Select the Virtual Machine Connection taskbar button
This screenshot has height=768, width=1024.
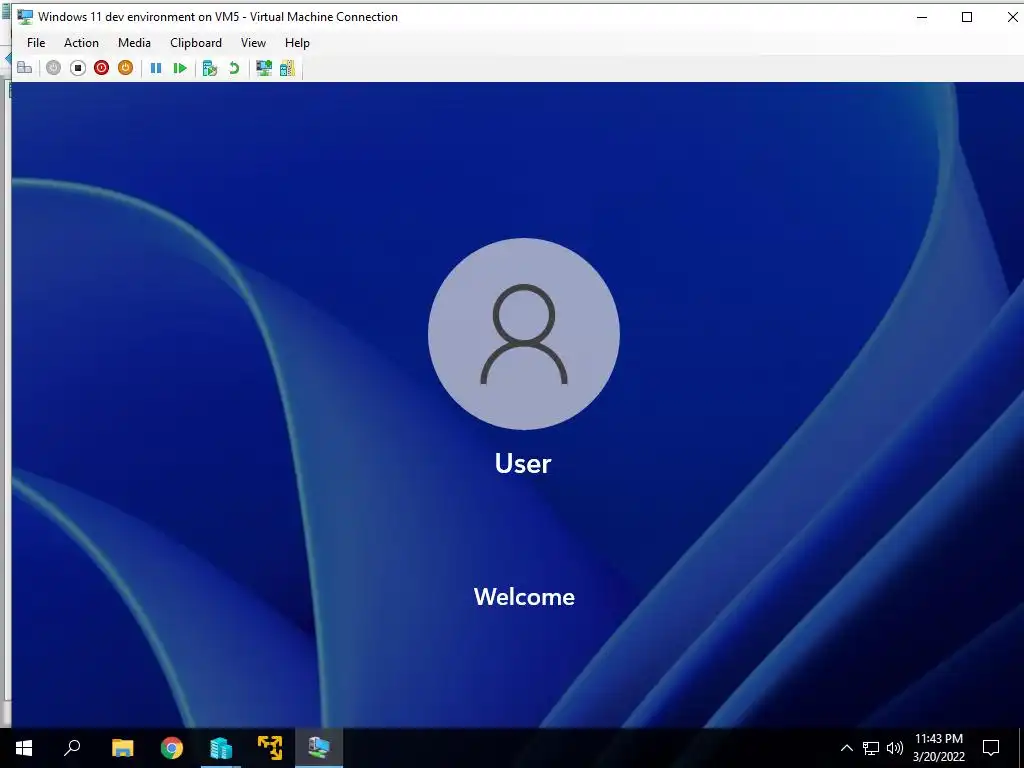319,748
